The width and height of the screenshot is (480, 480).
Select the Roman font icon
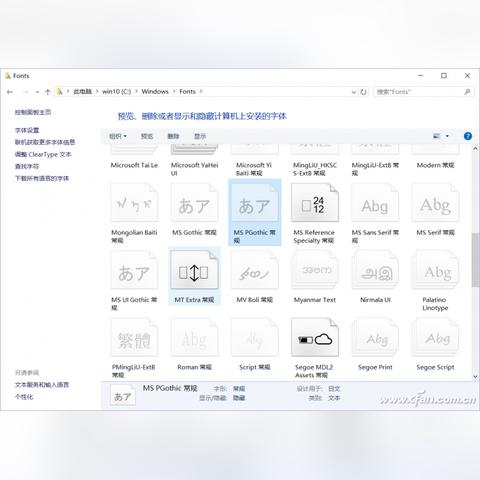pos(194,337)
